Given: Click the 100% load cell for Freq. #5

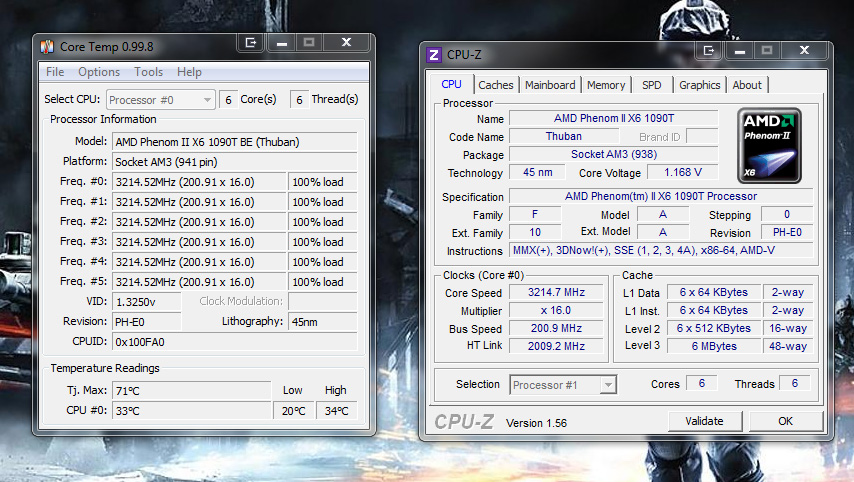Looking at the screenshot, I should (x=322, y=282).
